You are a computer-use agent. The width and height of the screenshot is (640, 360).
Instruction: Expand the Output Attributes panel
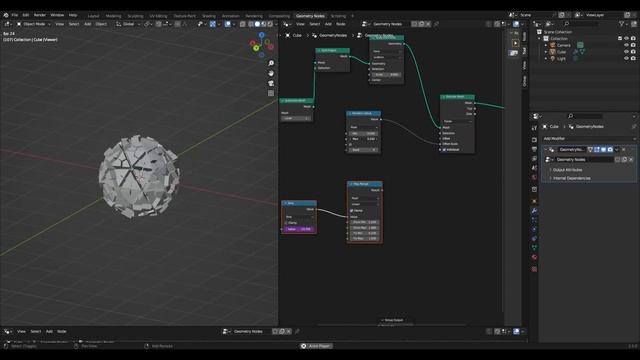[x=567, y=170]
